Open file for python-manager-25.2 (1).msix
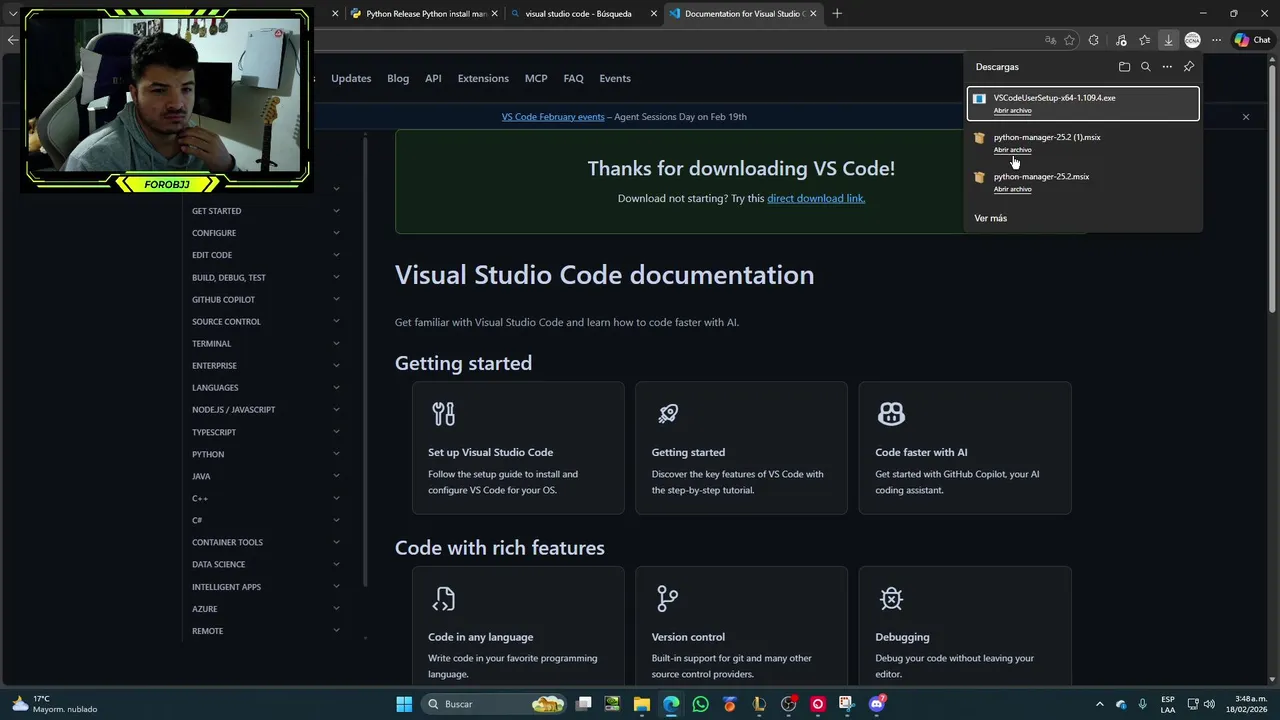The image size is (1280, 720). pyautogui.click(x=1012, y=150)
